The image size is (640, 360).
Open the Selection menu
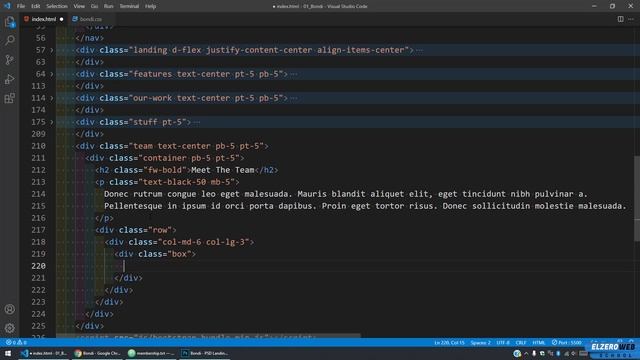pyautogui.click(x=57, y=6)
